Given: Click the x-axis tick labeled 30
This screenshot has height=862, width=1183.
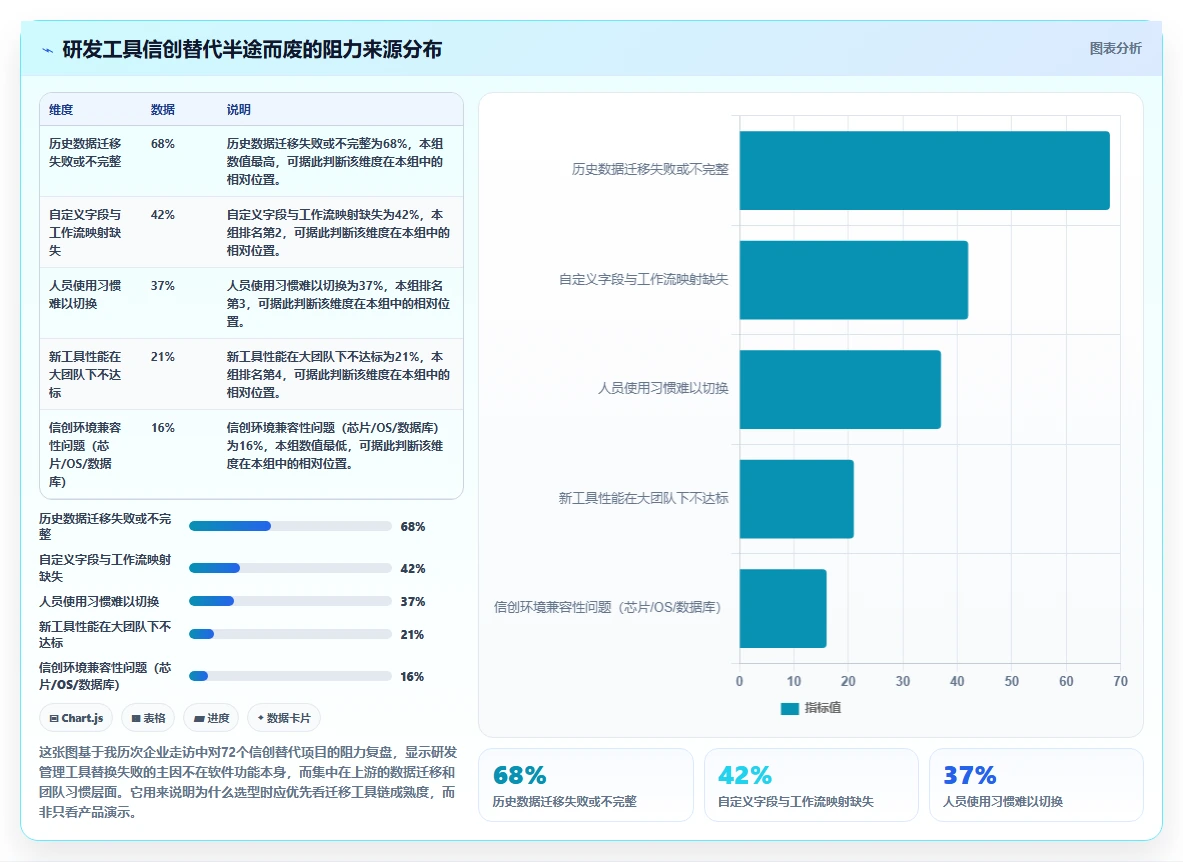Looking at the screenshot, I should click(x=902, y=681).
